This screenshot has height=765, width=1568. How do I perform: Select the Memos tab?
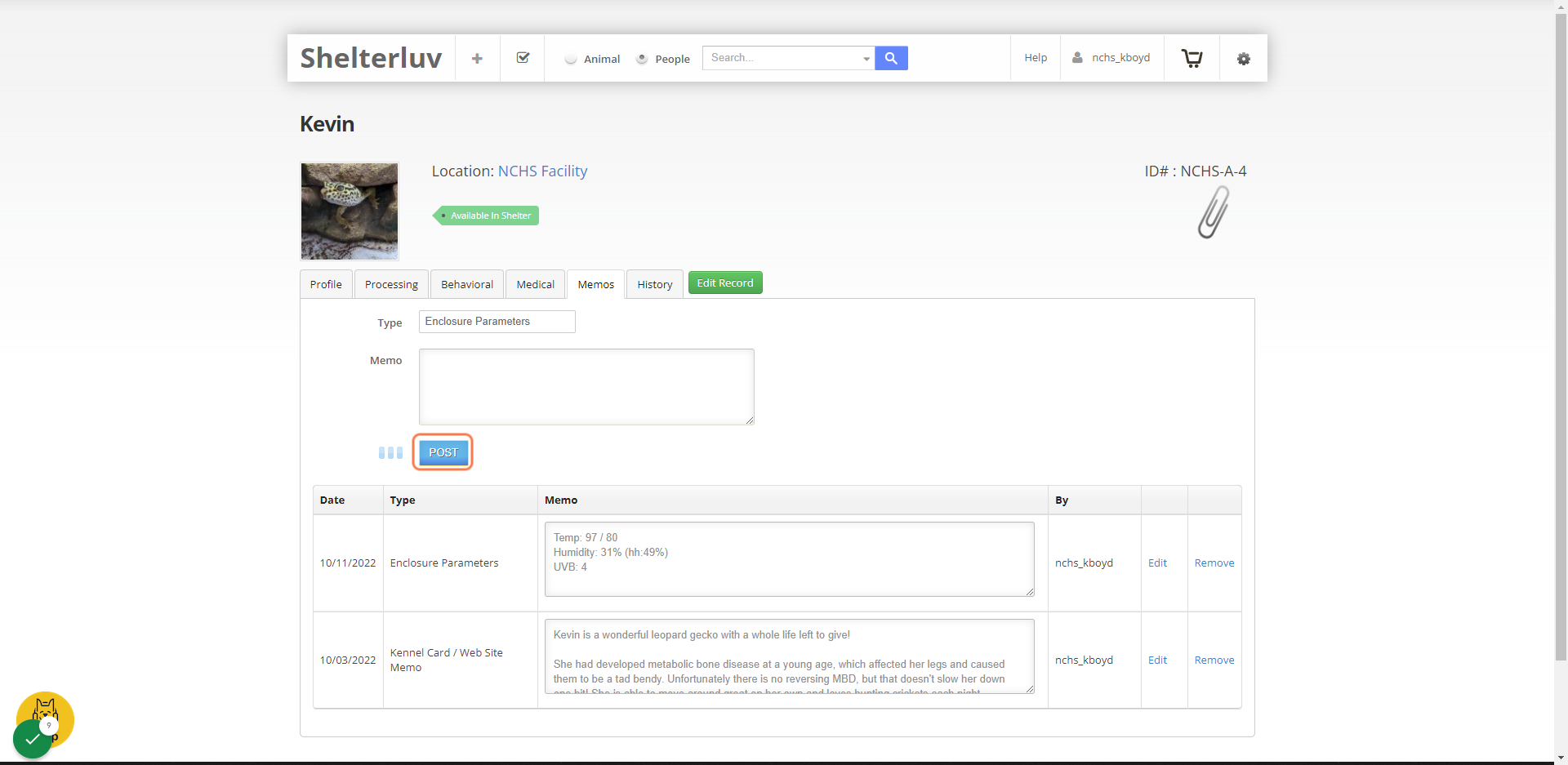(x=596, y=284)
